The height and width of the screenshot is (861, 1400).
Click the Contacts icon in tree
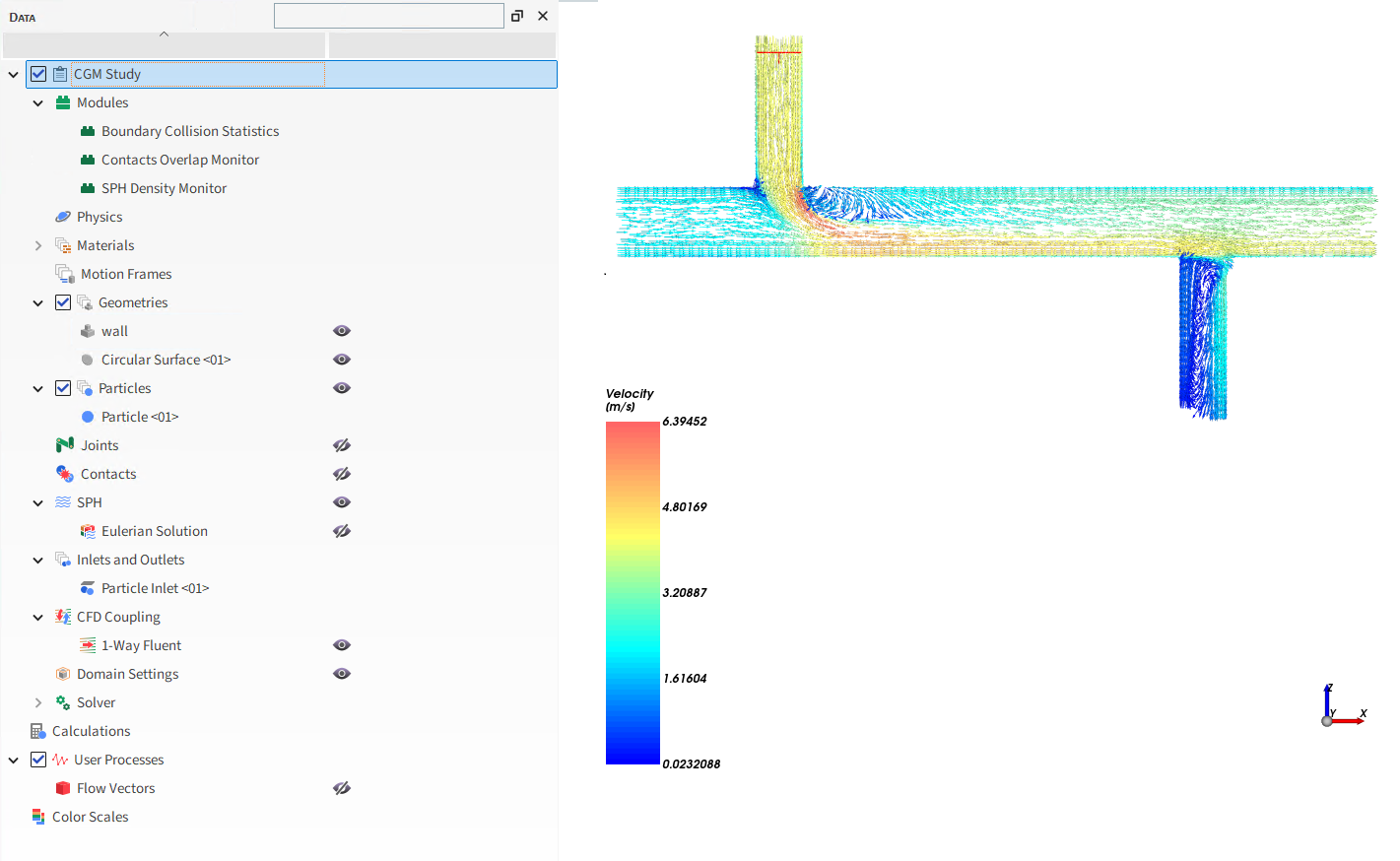pos(65,474)
